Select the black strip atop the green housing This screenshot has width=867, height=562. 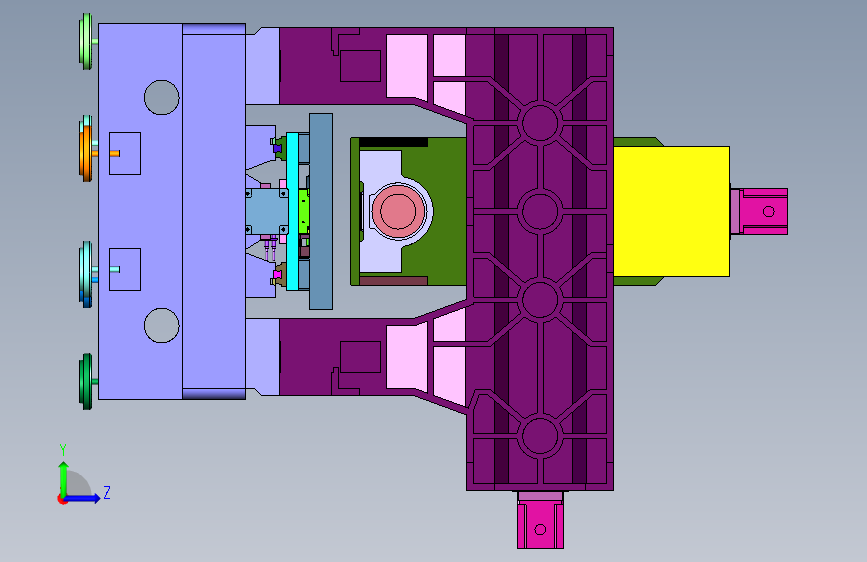click(x=393, y=142)
